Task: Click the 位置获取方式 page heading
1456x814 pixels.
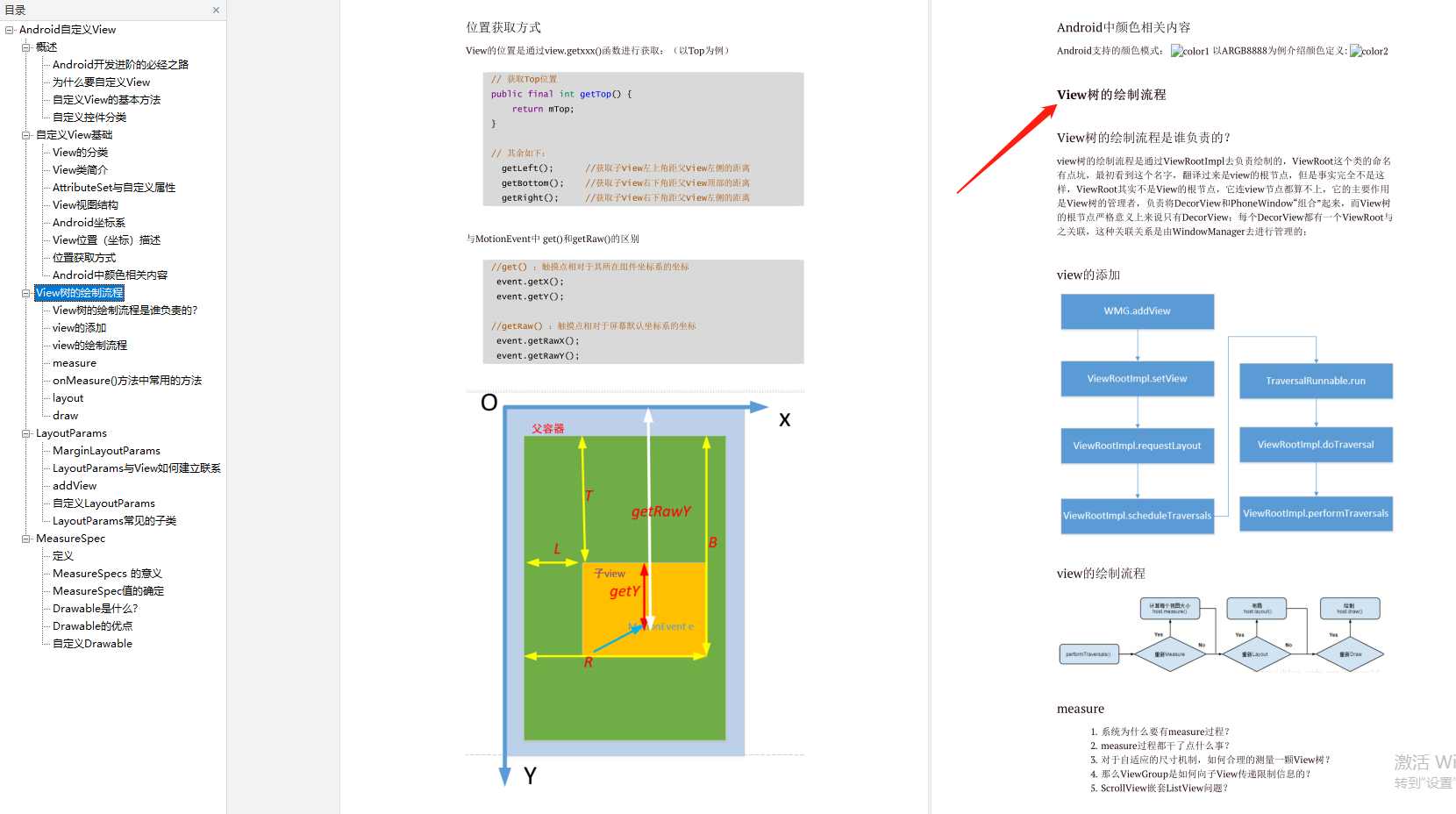Action: [x=503, y=28]
